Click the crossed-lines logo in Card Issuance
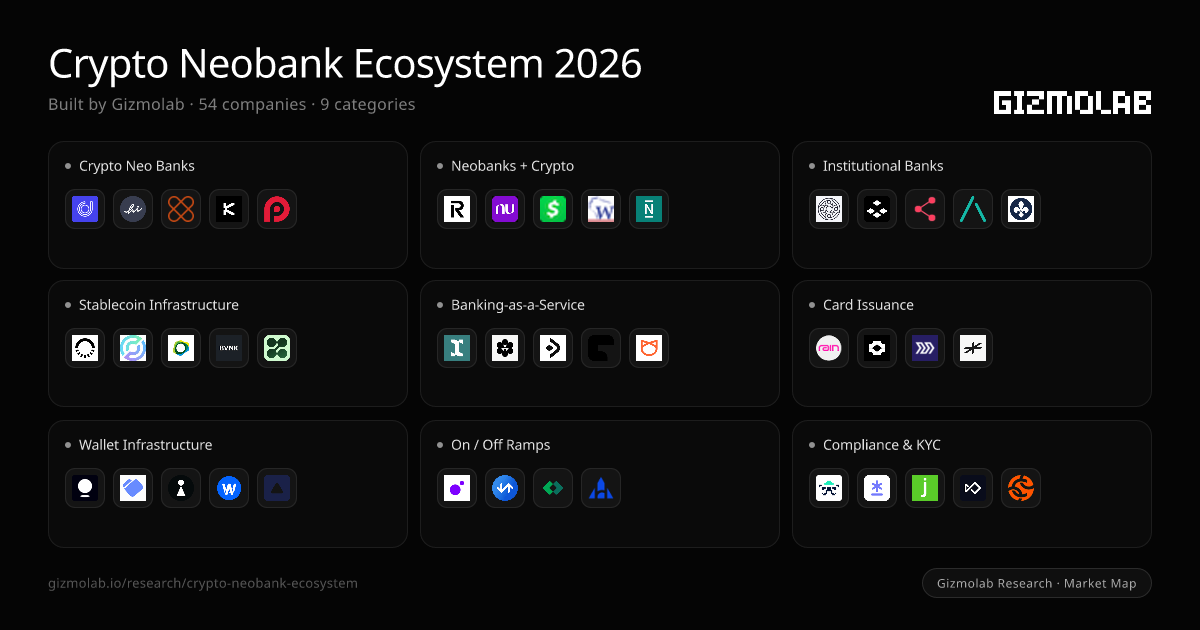Viewport: 1200px width, 630px height. tap(973, 348)
